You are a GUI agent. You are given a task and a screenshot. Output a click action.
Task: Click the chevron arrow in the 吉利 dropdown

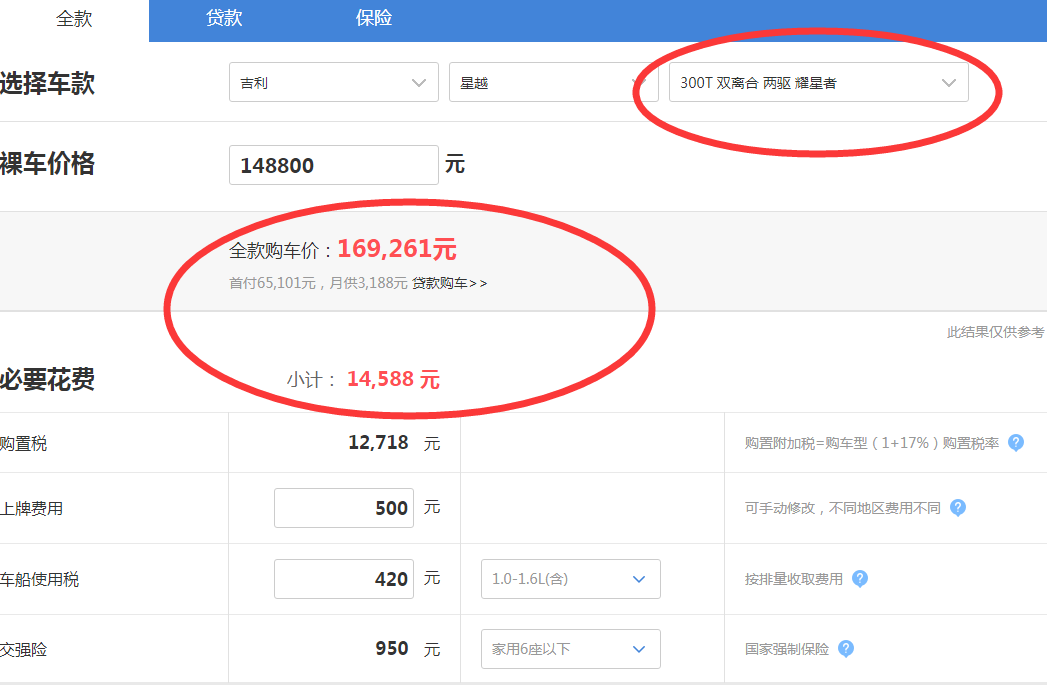pyautogui.click(x=419, y=83)
